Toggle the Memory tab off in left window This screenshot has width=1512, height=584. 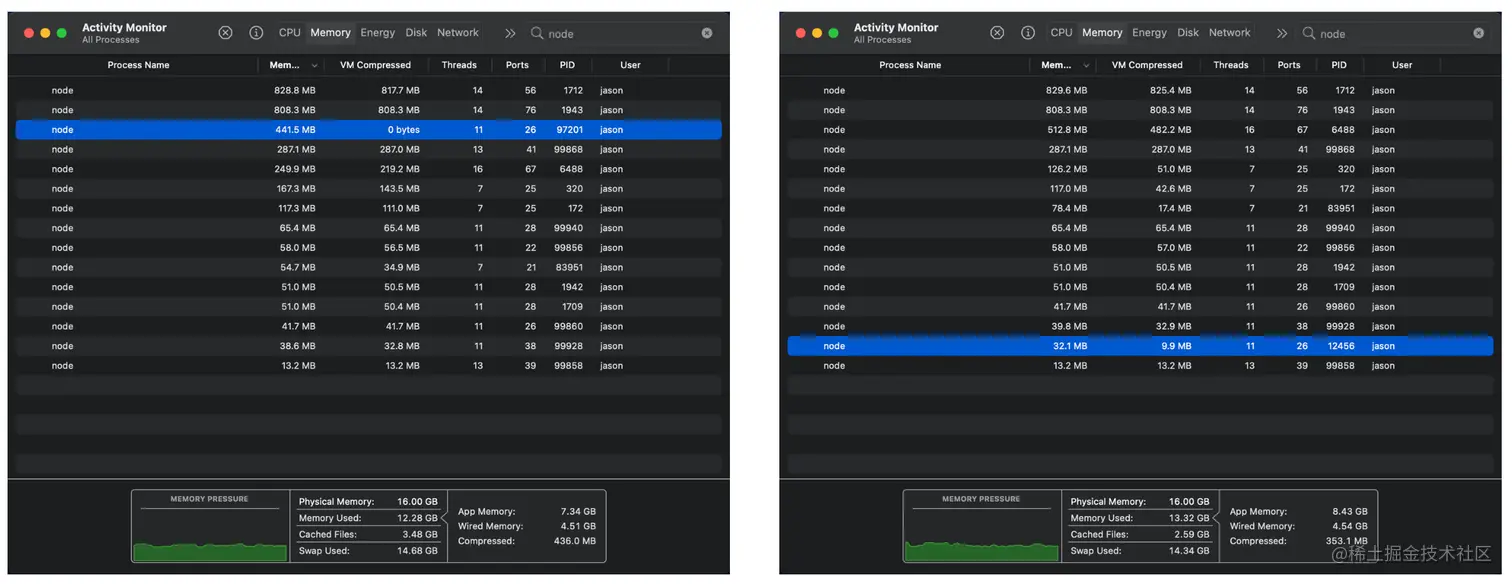[x=330, y=32]
